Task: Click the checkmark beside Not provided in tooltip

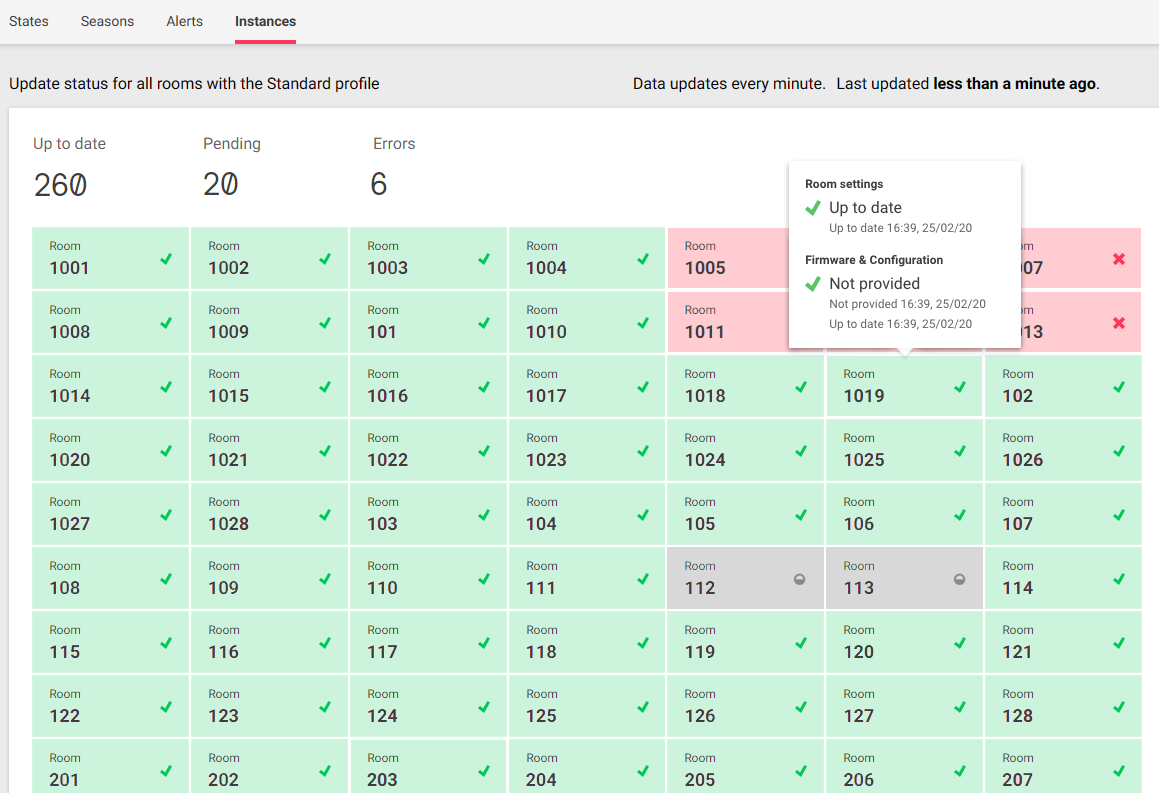Action: coord(812,284)
